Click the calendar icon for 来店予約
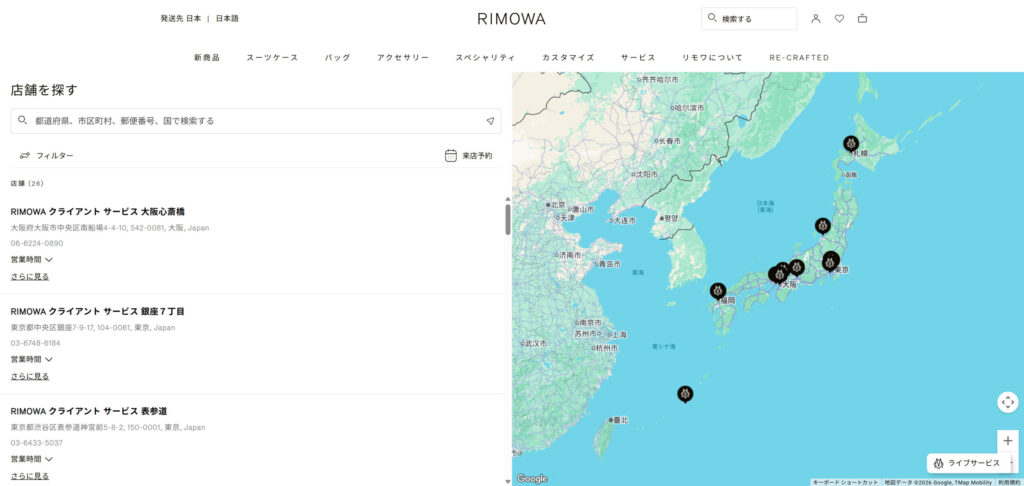The width and height of the screenshot is (1024, 486). click(x=451, y=155)
